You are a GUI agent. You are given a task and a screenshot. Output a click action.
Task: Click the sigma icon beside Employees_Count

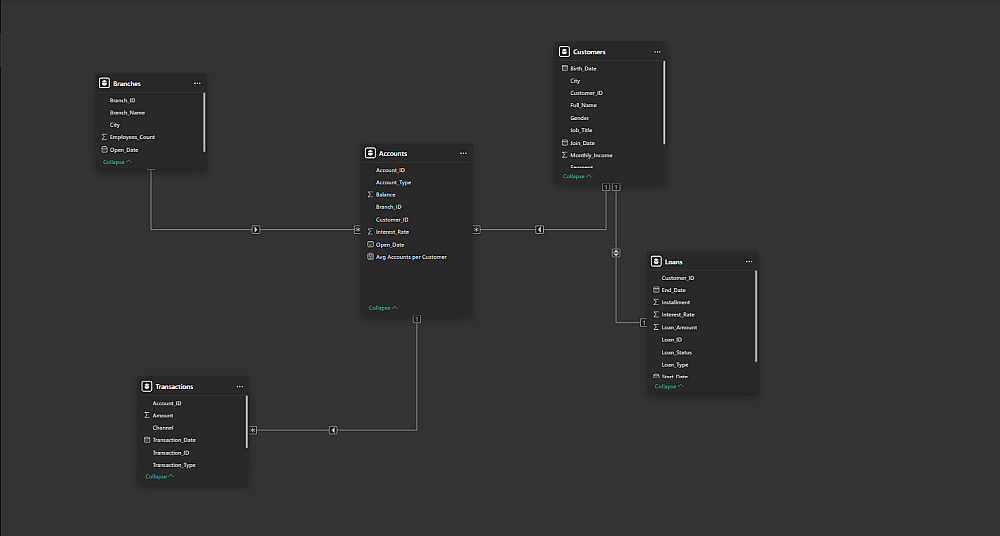[105, 137]
